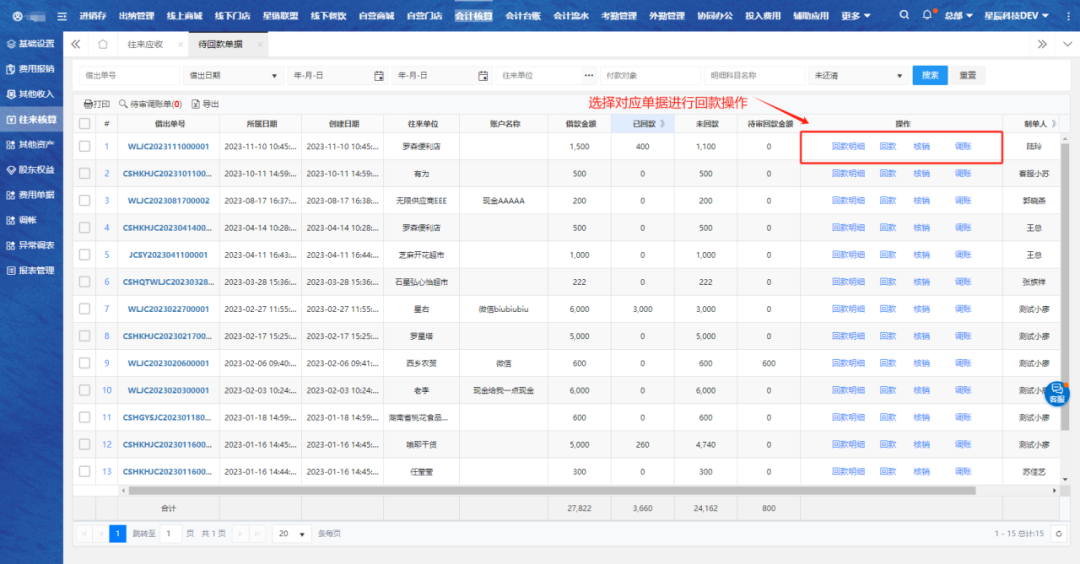Switch to the 往来应收 tab
1080x564 pixels.
pyautogui.click(x=145, y=44)
